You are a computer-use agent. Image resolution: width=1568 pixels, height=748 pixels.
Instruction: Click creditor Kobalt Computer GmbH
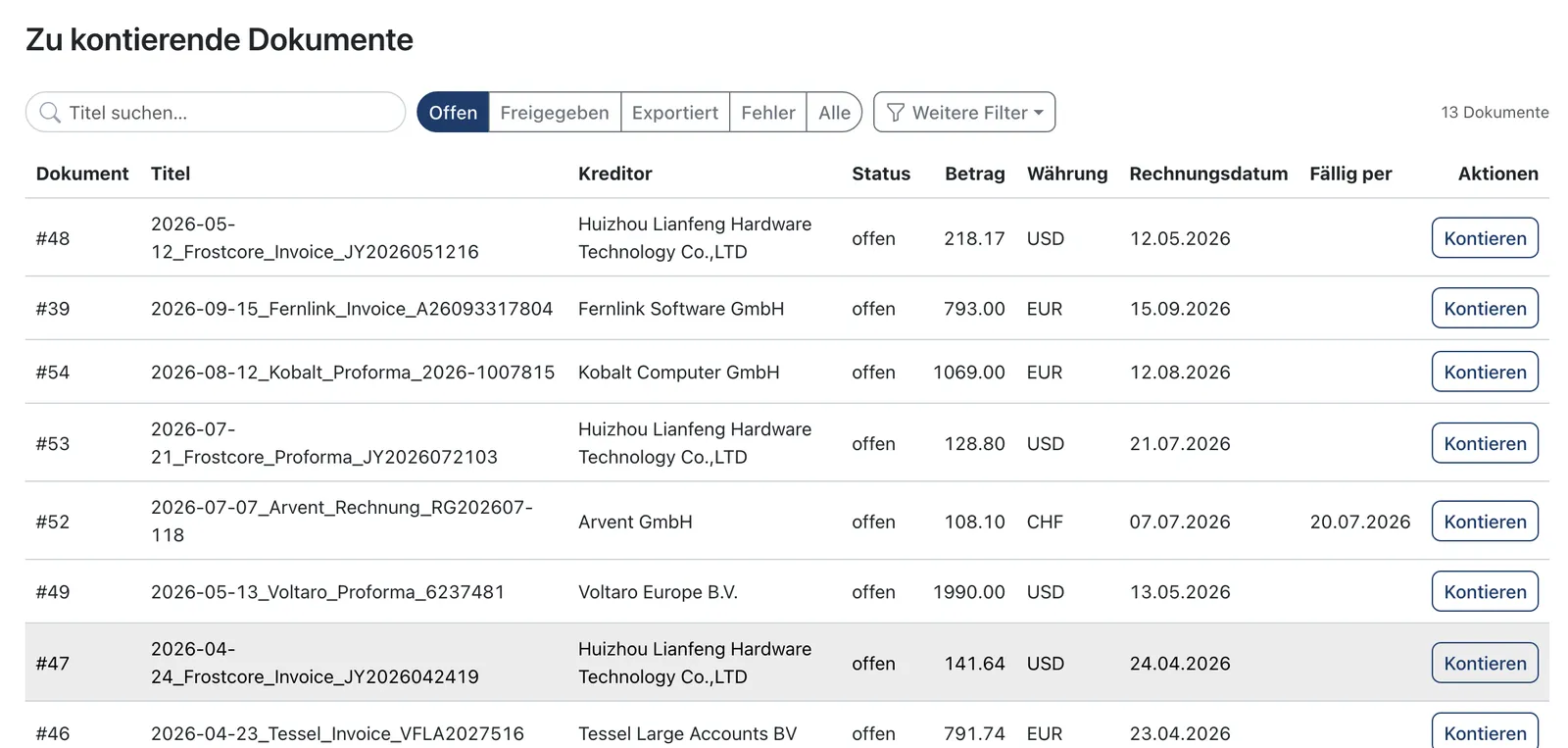point(679,373)
